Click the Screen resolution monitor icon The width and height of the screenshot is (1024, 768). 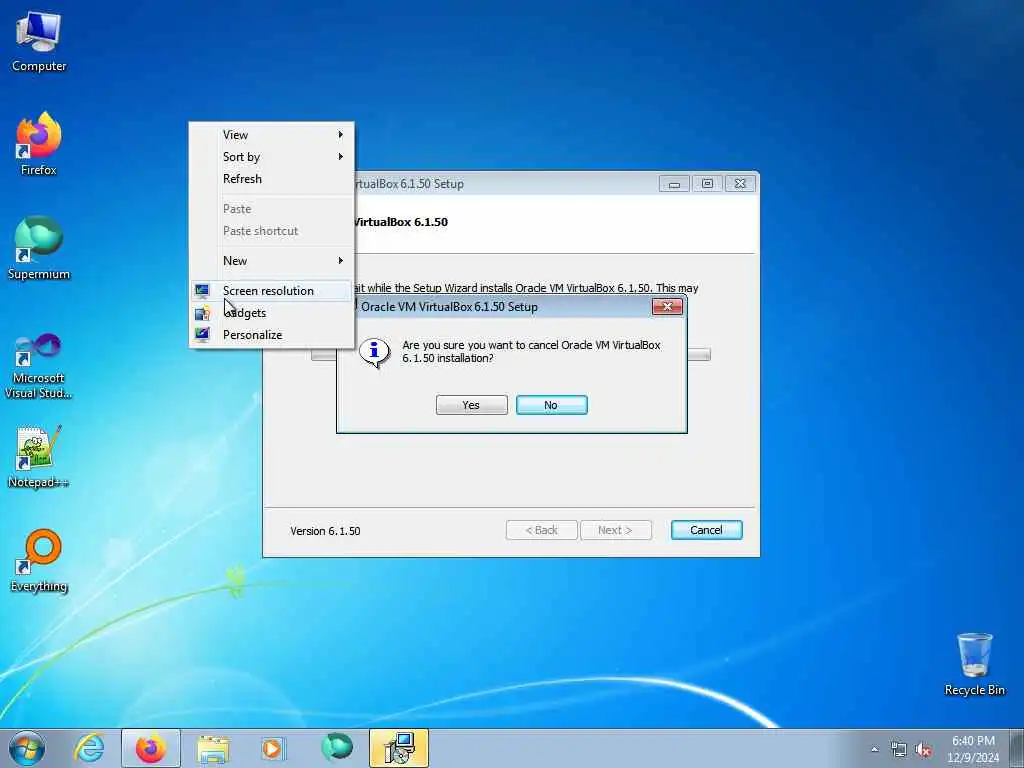[202, 291]
